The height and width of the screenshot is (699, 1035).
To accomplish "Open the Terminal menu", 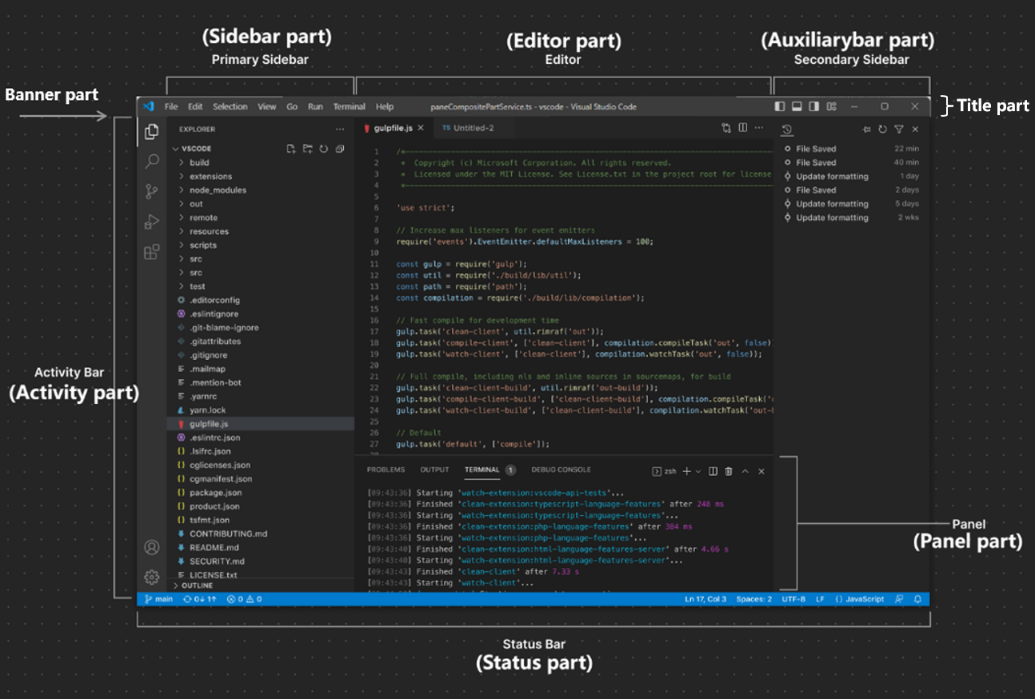I will click(349, 106).
